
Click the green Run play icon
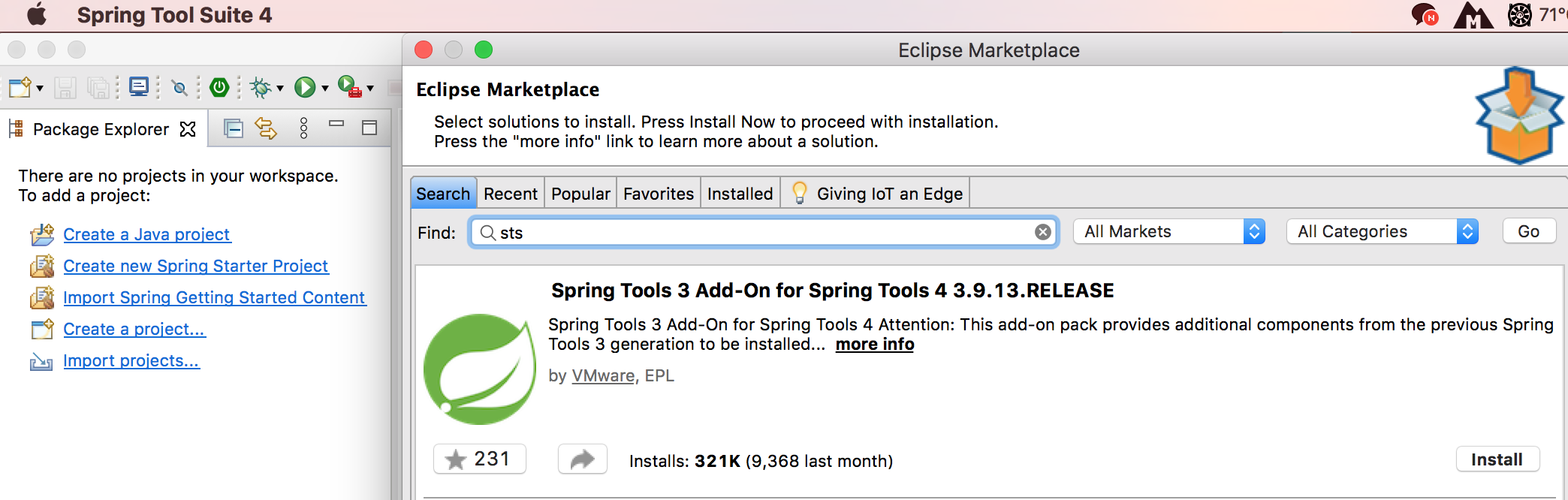[305, 88]
